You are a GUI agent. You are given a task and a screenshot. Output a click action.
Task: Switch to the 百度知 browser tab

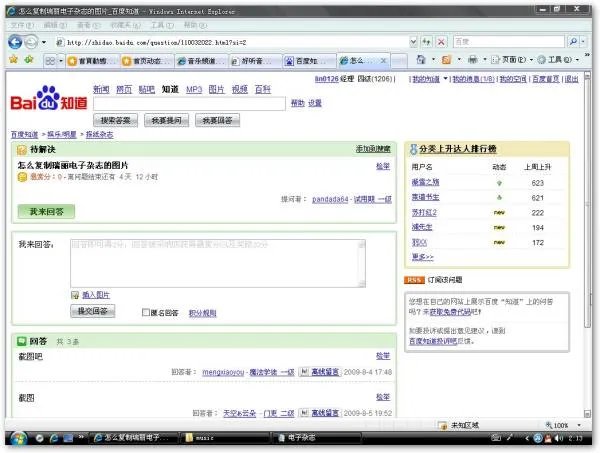point(309,61)
